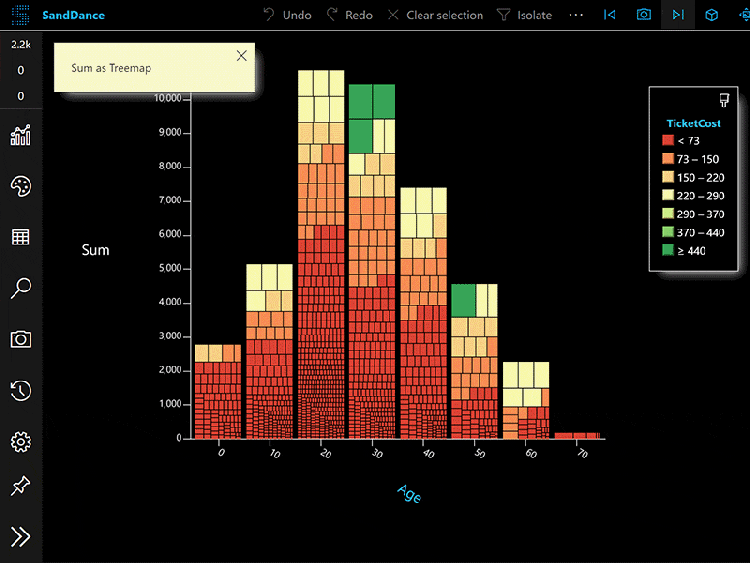The width and height of the screenshot is (750, 563).
Task: Click the pin sidebar icon
Action: [20, 487]
